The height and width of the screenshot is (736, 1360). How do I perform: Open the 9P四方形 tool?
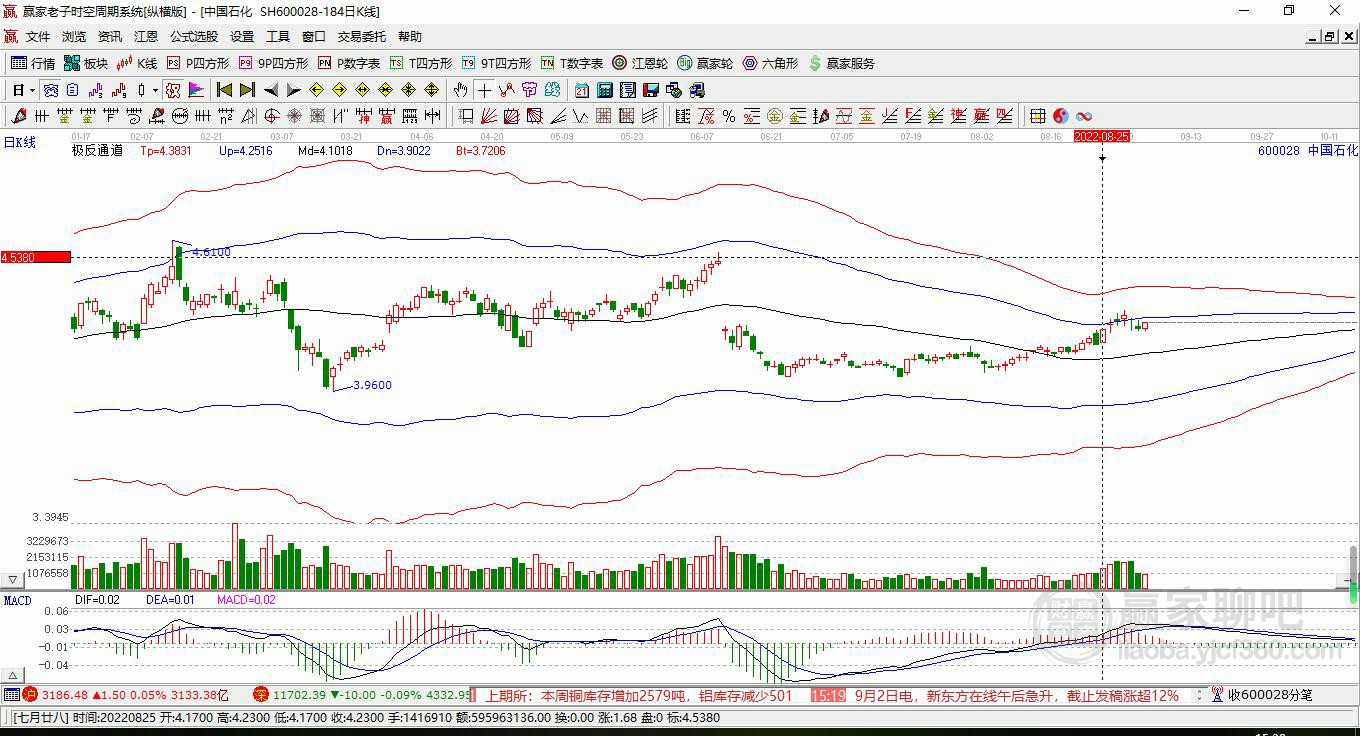(273, 63)
